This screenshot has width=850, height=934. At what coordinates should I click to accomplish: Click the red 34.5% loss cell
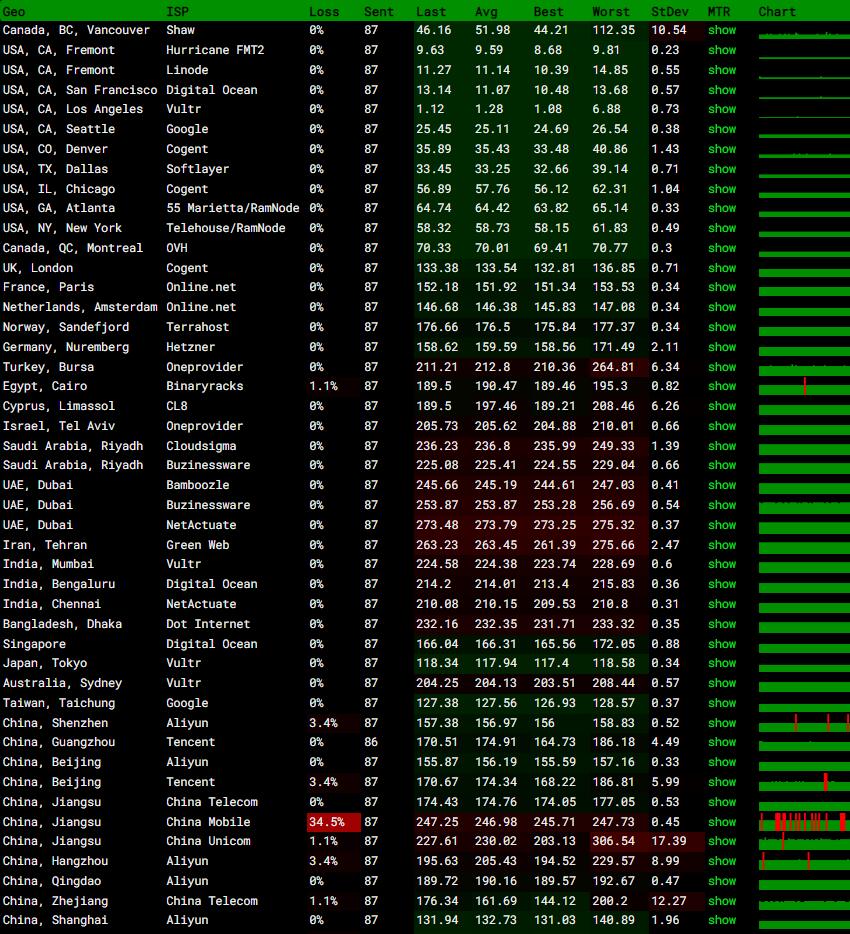pyautogui.click(x=334, y=821)
